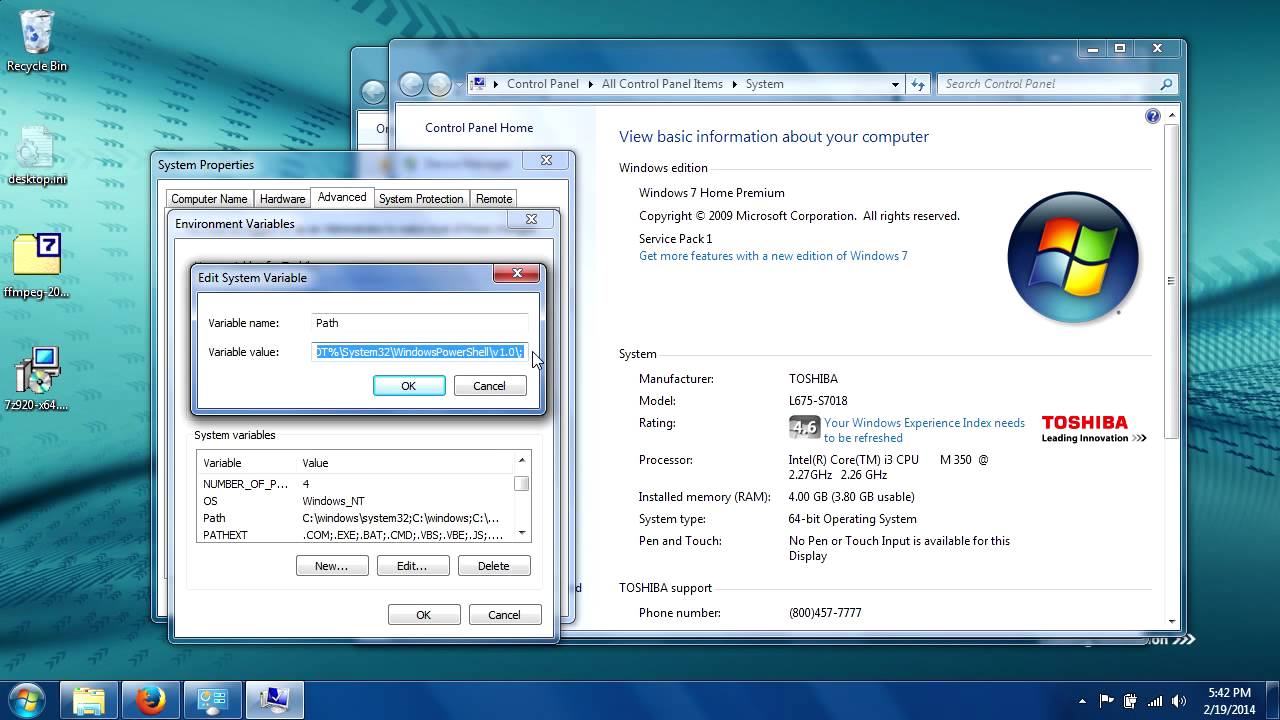Expand the Control Panel breadcrumb arrow
1280x720 pixels.
(x=591, y=84)
